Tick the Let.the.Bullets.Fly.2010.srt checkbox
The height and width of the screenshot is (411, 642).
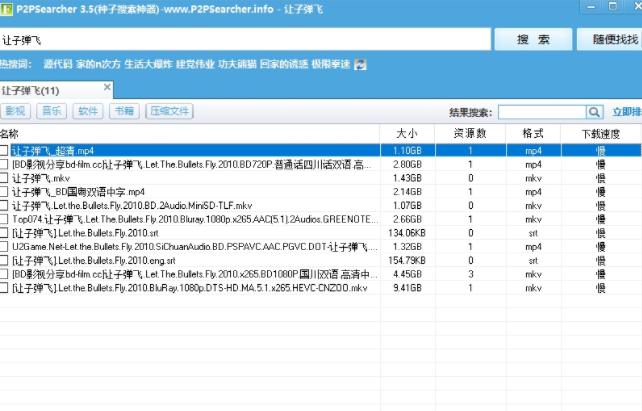click(4, 233)
